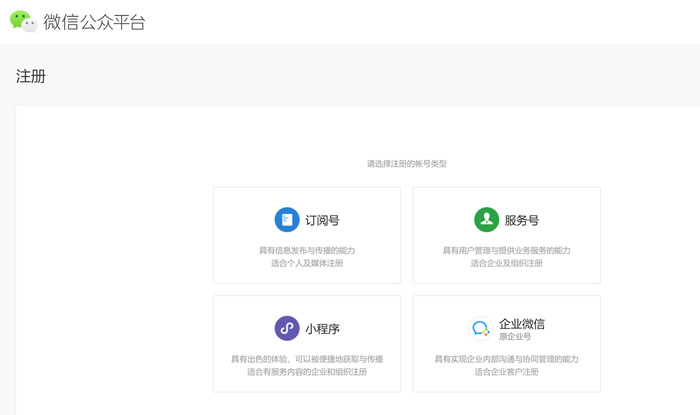Image resolution: width=700 pixels, height=415 pixels.
Task: Click 具有实现企业内部沟通 description line
Action: 506,358
